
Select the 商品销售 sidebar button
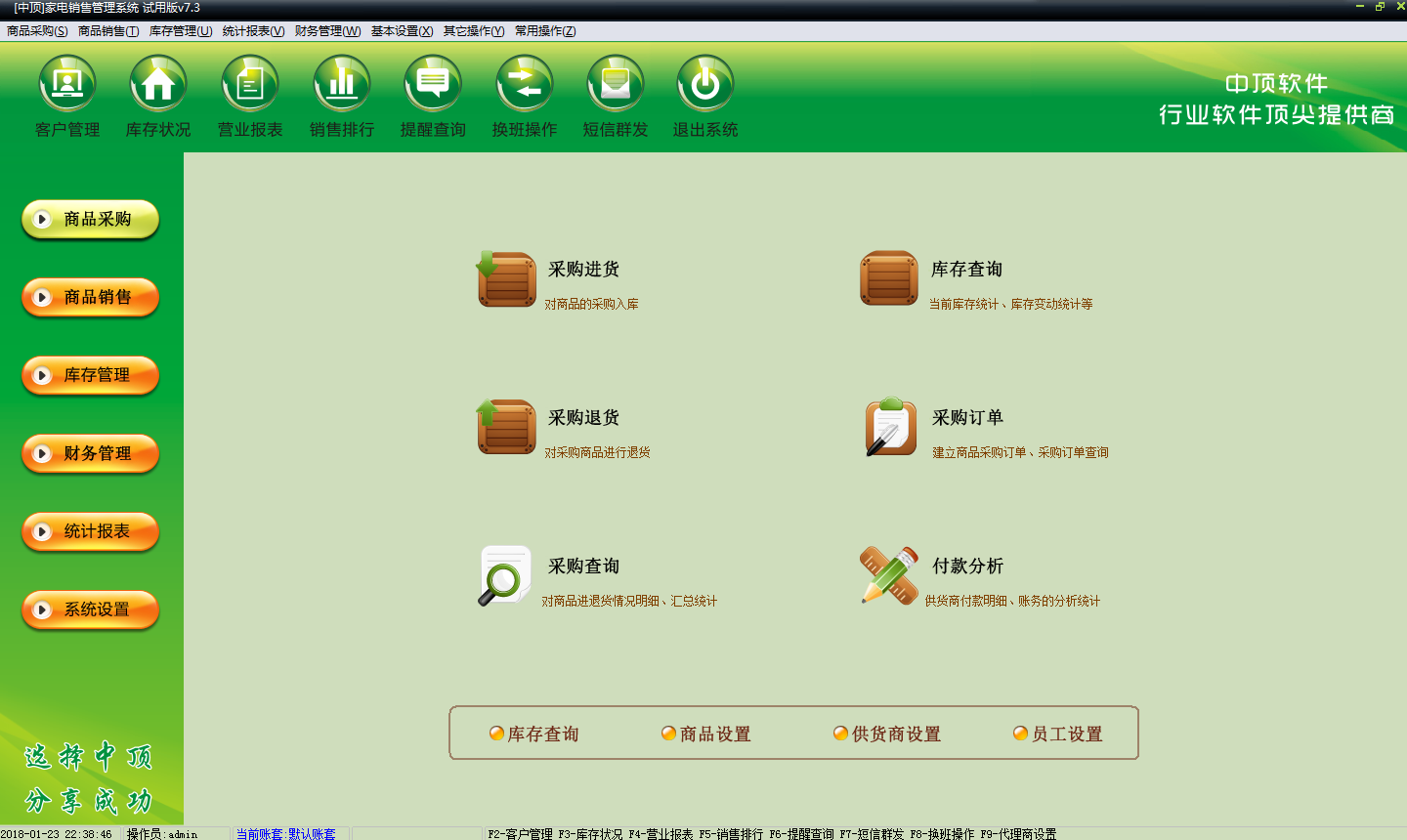(x=90, y=298)
